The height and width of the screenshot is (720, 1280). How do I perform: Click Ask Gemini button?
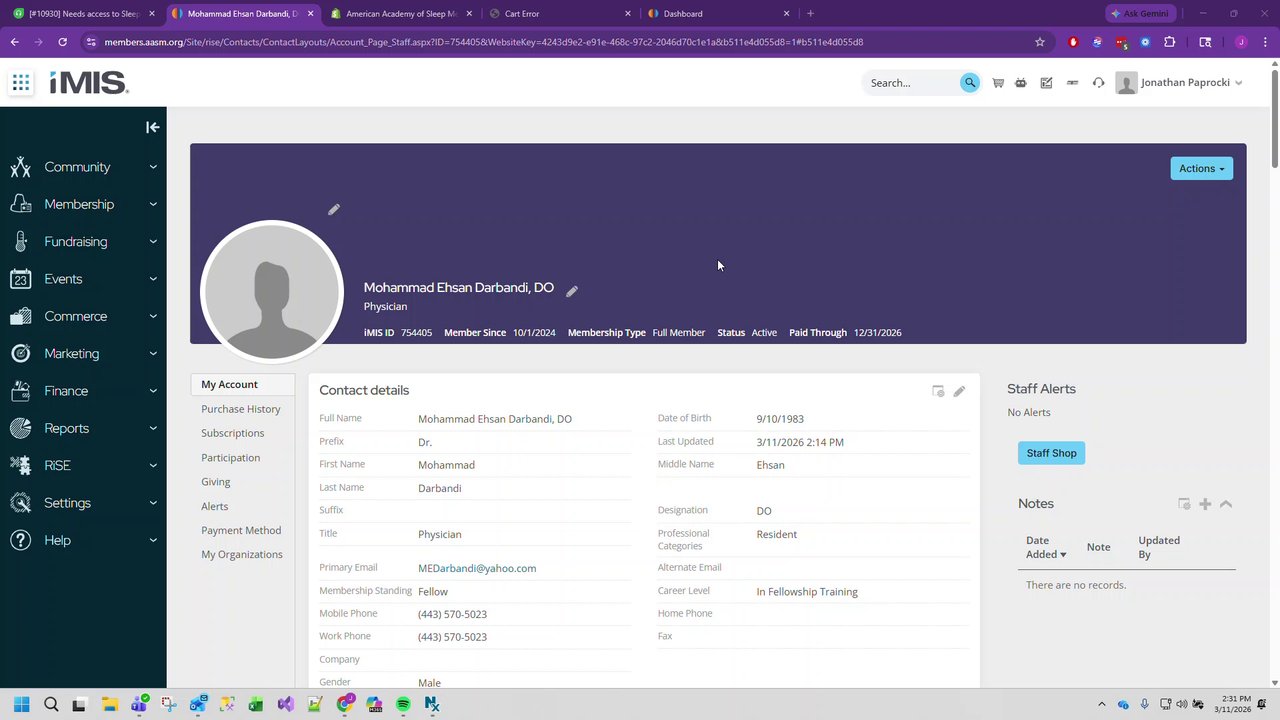(1139, 14)
